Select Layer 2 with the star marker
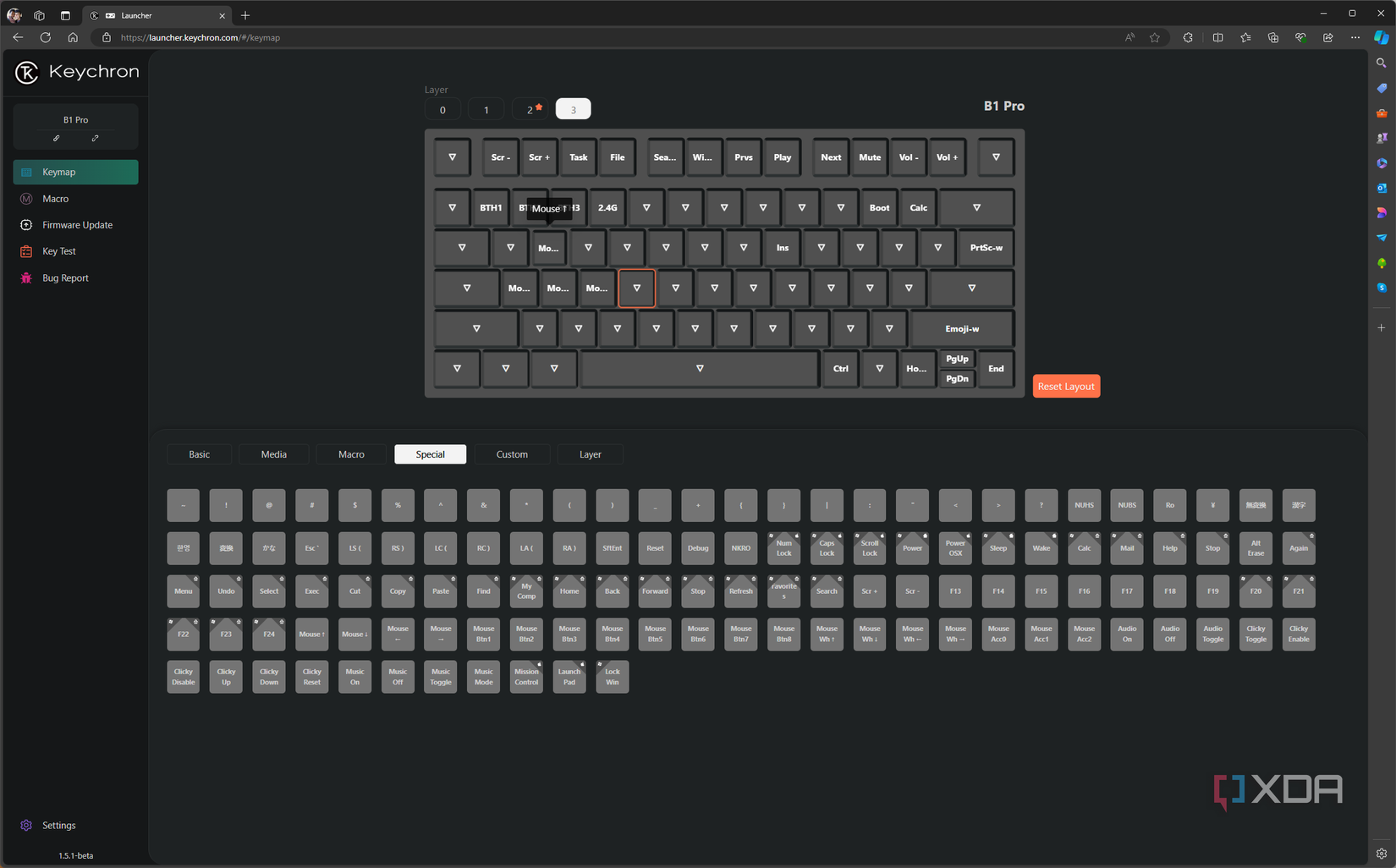This screenshot has height=868, width=1396. 529,108
